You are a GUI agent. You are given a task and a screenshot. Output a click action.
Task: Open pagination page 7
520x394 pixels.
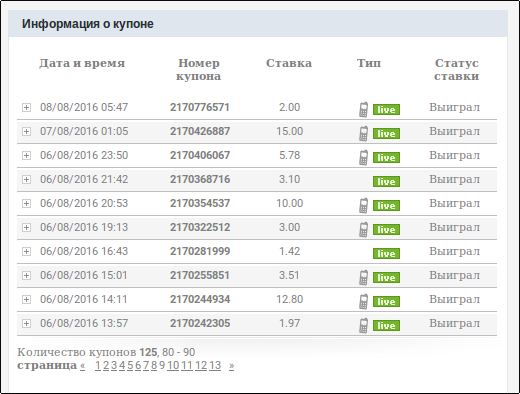(x=146, y=366)
